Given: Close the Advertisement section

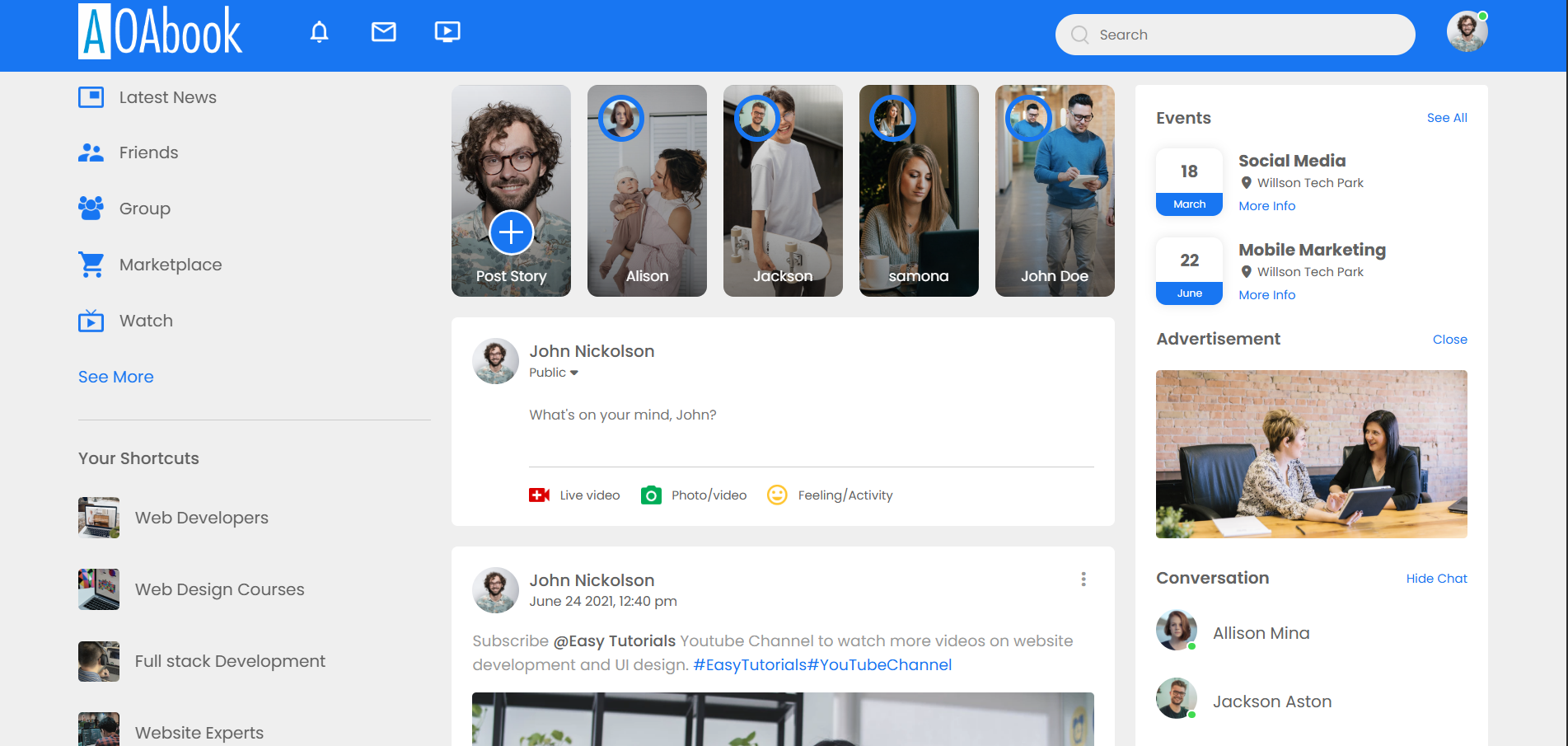Looking at the screenshot, I should (1449, 340).
